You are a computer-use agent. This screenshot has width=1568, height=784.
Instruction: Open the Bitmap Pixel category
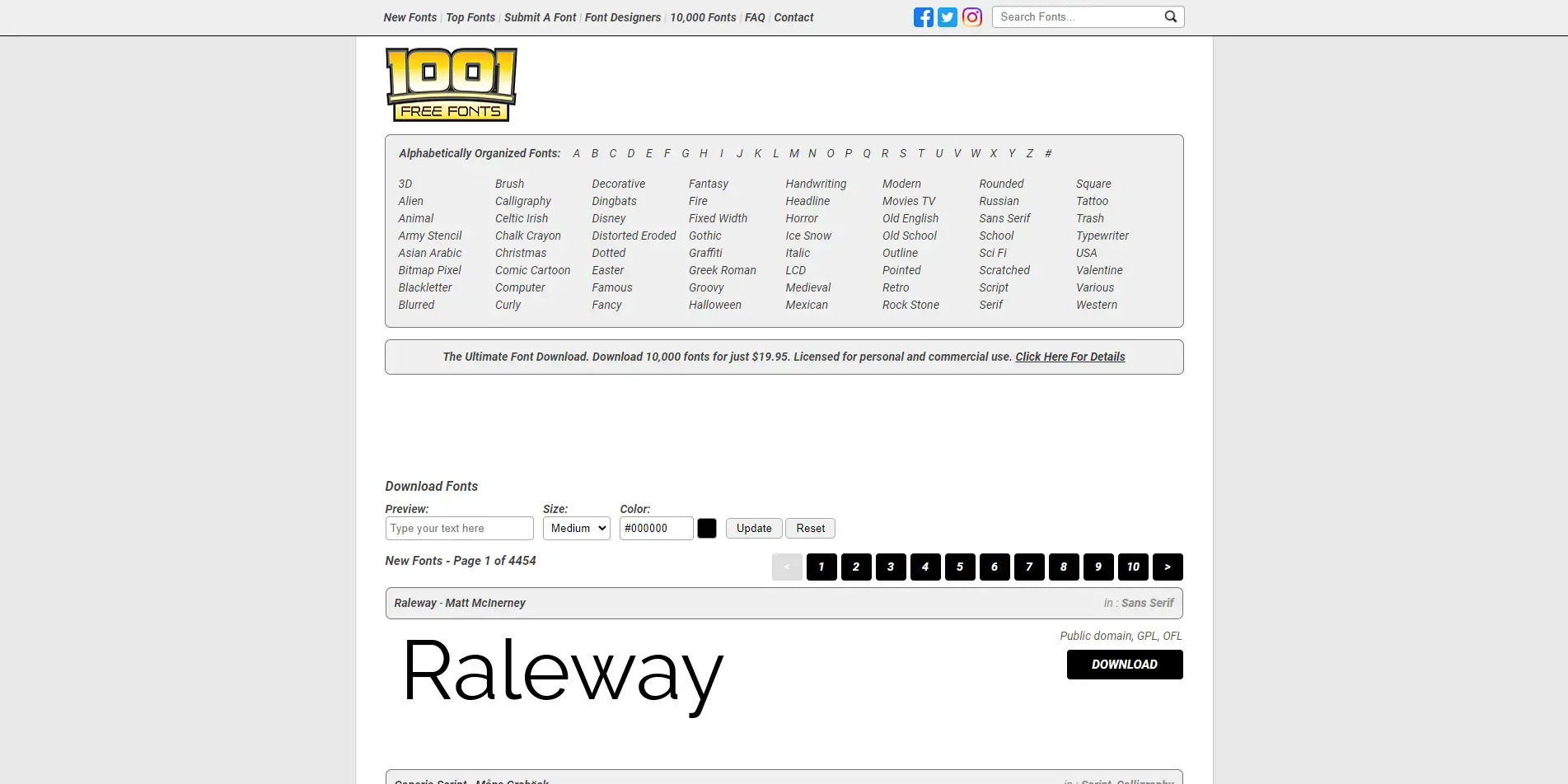429,270
